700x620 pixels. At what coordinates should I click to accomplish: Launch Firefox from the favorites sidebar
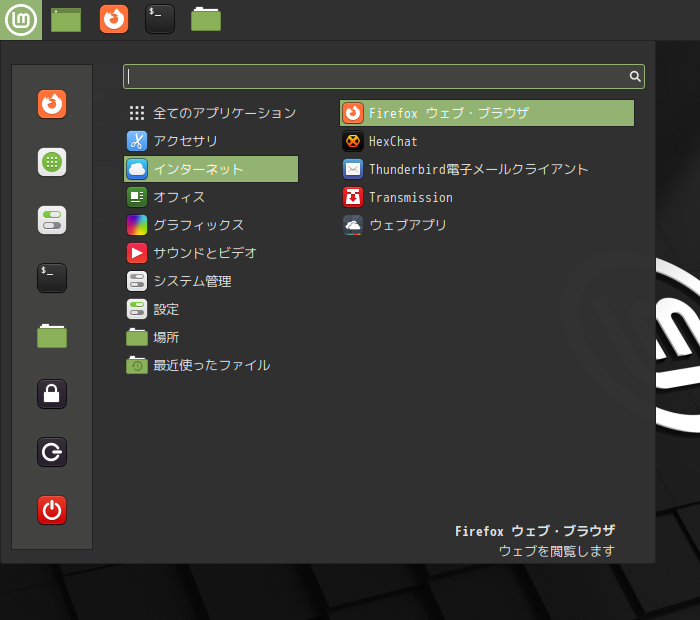point(52,104)
